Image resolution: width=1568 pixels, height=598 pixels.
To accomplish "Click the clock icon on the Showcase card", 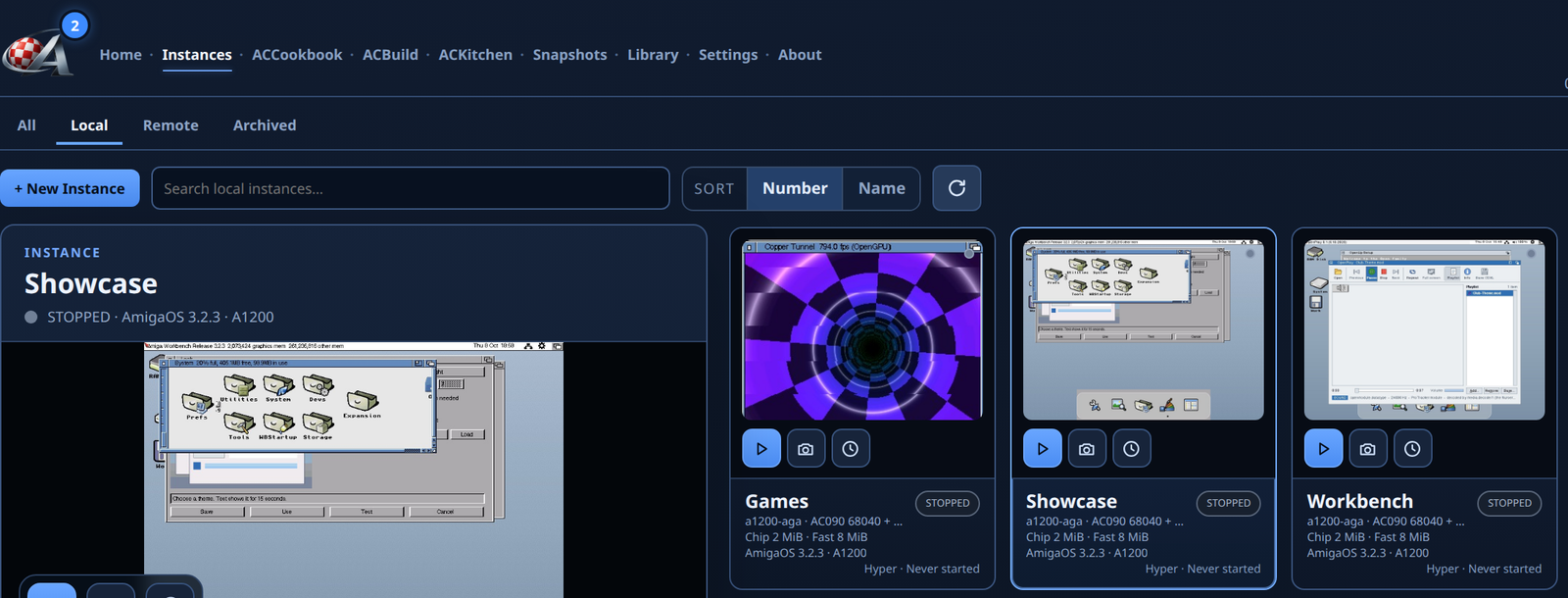I will pos(1132,449).
